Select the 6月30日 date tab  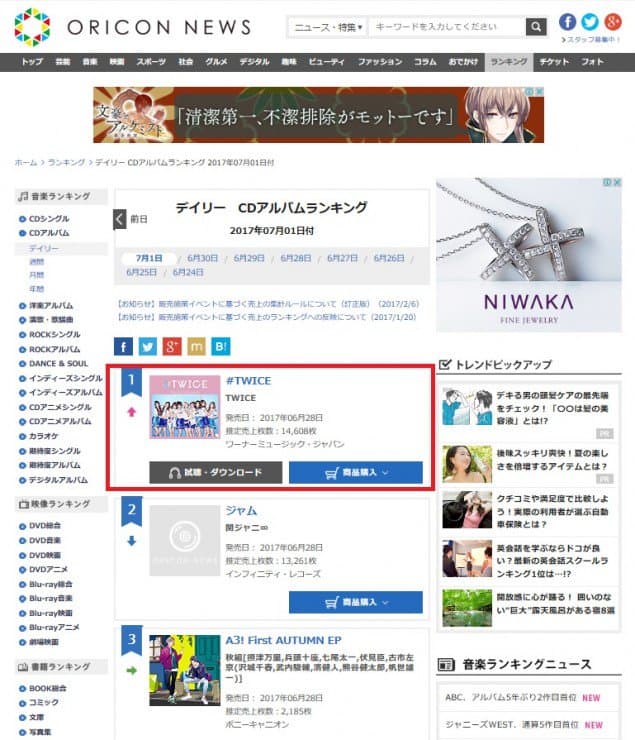tap(202, 257)
